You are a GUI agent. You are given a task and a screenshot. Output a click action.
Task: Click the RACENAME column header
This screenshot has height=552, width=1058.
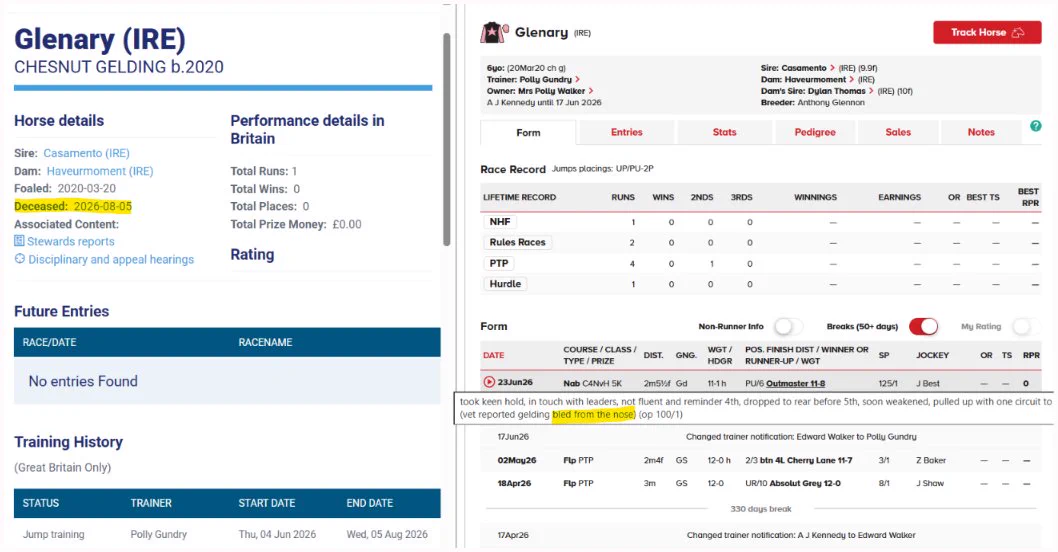[x=265, y=342]
